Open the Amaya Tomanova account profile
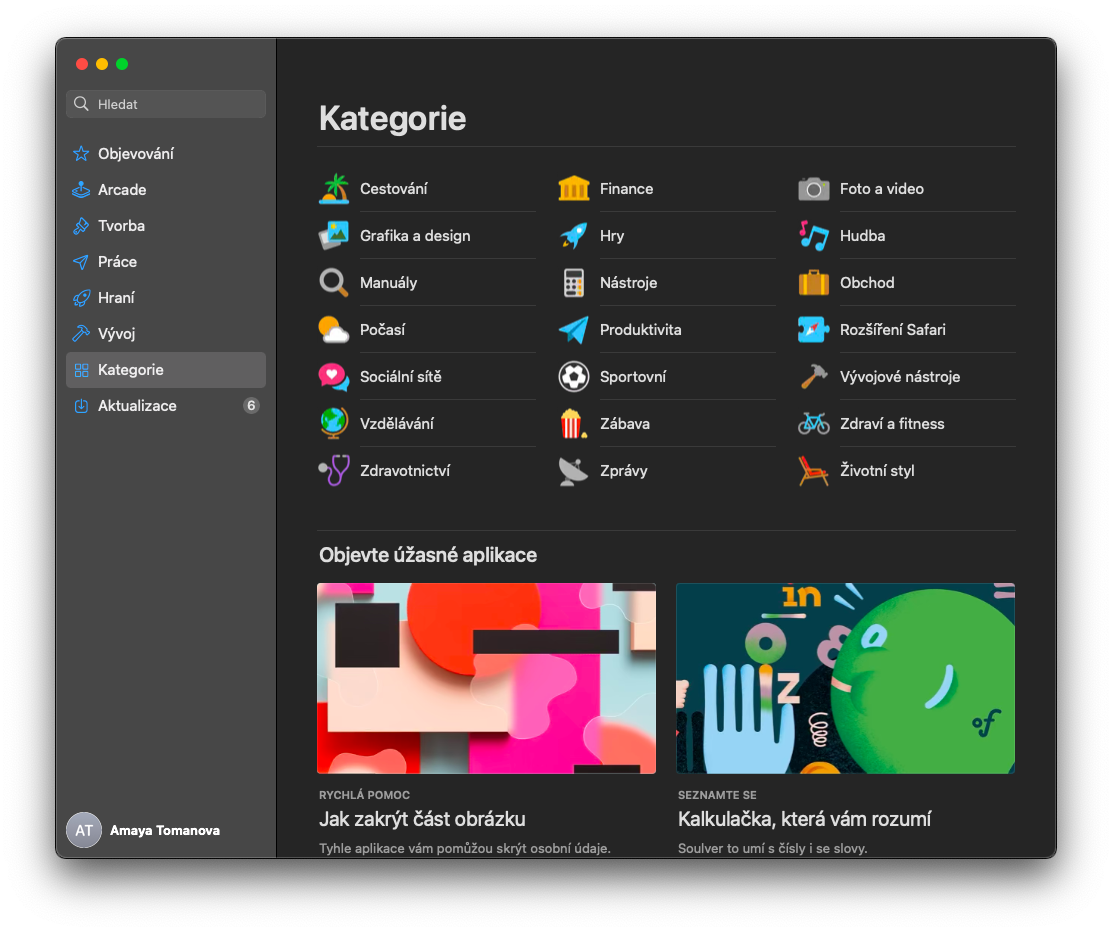Image resolution: width=1112 pixels, height=932 pixels. click(144, 830)
